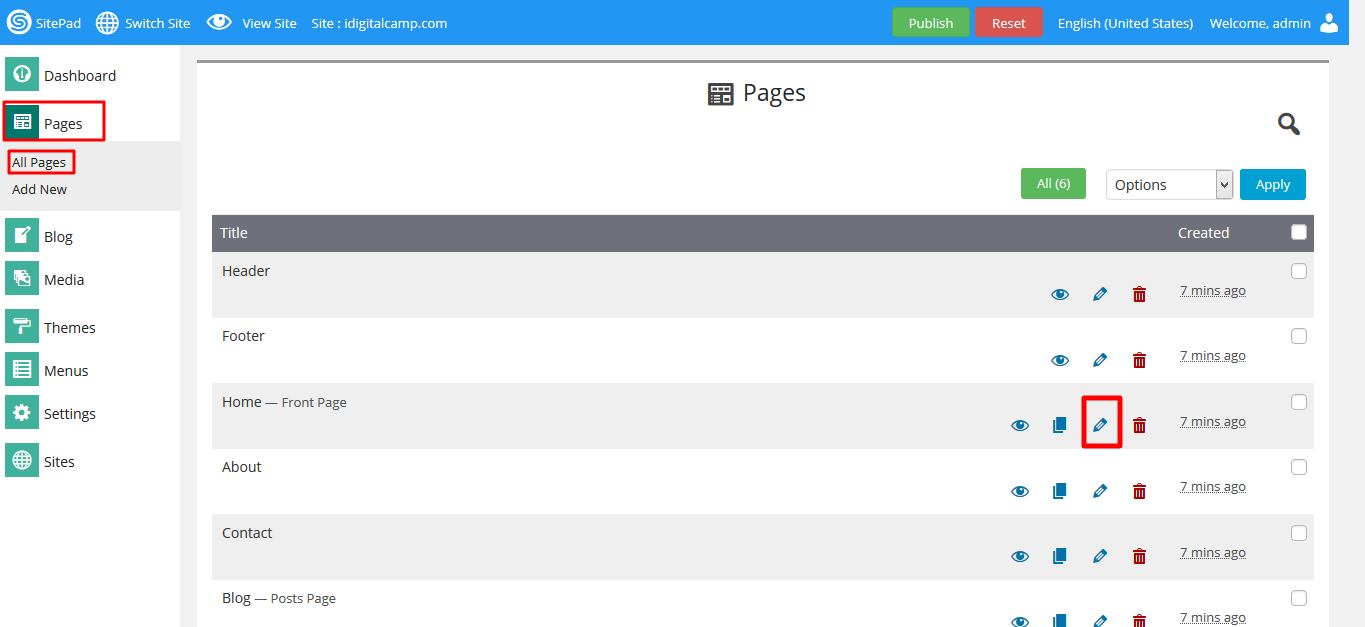Image resolution: width=1365 pixels, height=627 pixels.
Task: Click the Created column header
Action: tap(1203, 232)
